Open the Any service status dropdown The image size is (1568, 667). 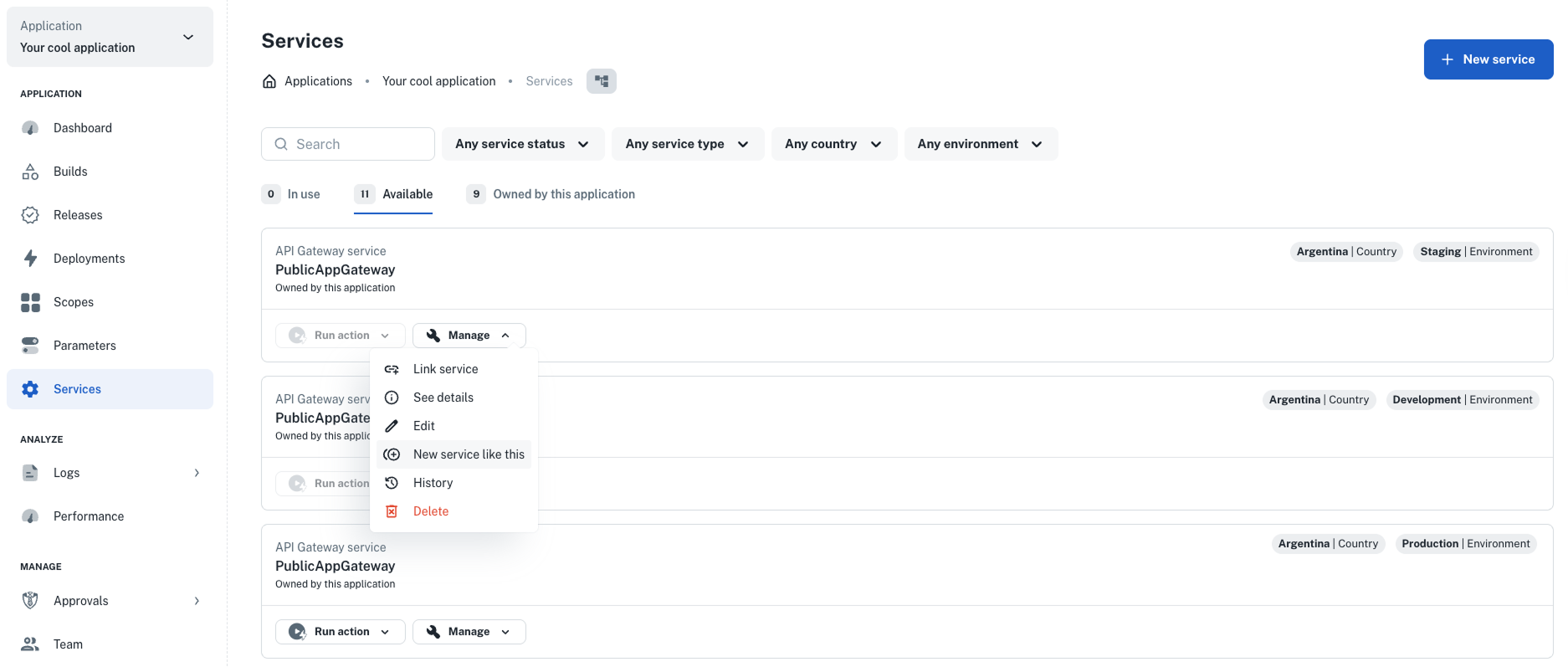point(522,144)
